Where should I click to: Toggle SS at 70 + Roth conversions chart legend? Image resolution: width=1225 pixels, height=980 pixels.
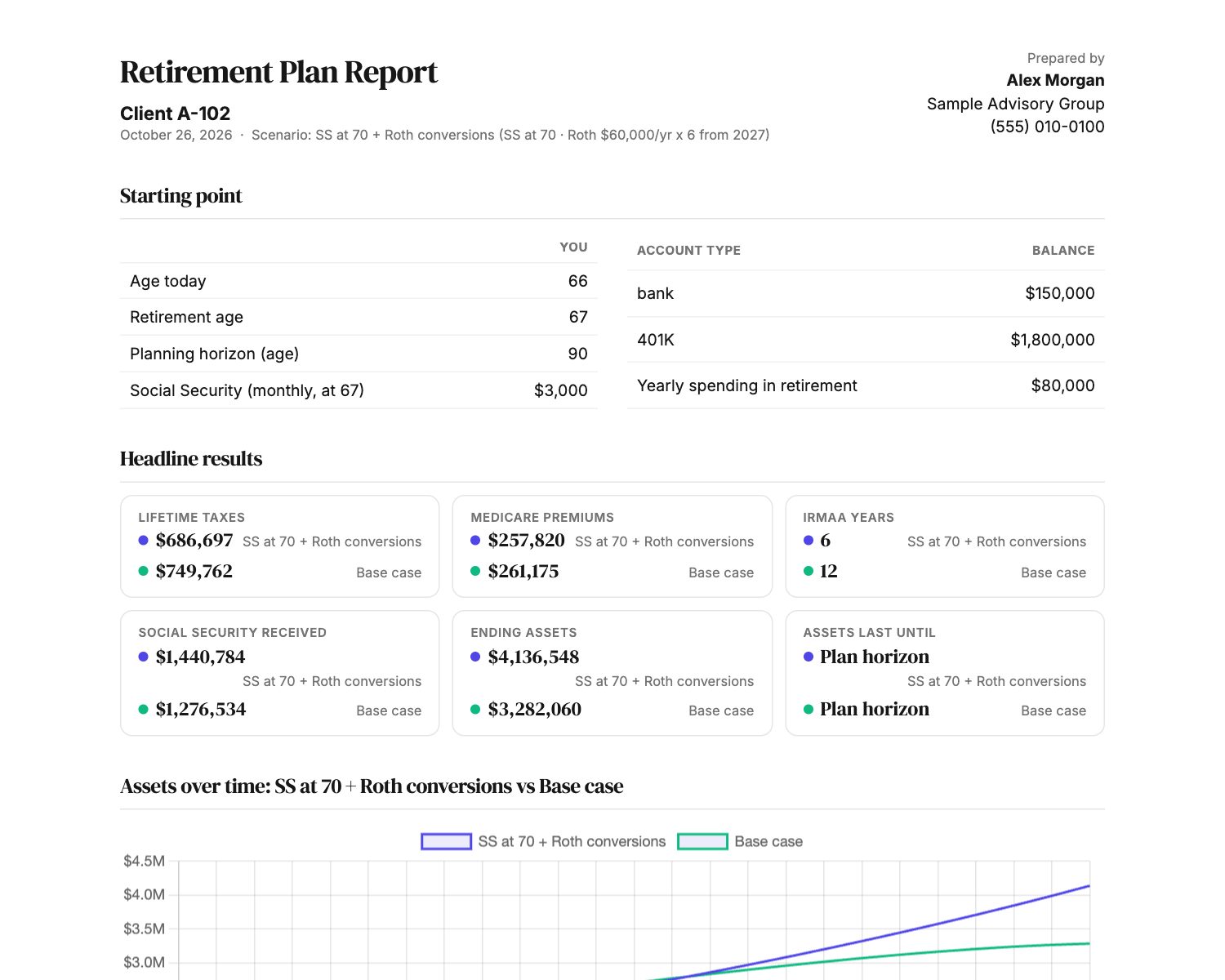coord(543,841)
